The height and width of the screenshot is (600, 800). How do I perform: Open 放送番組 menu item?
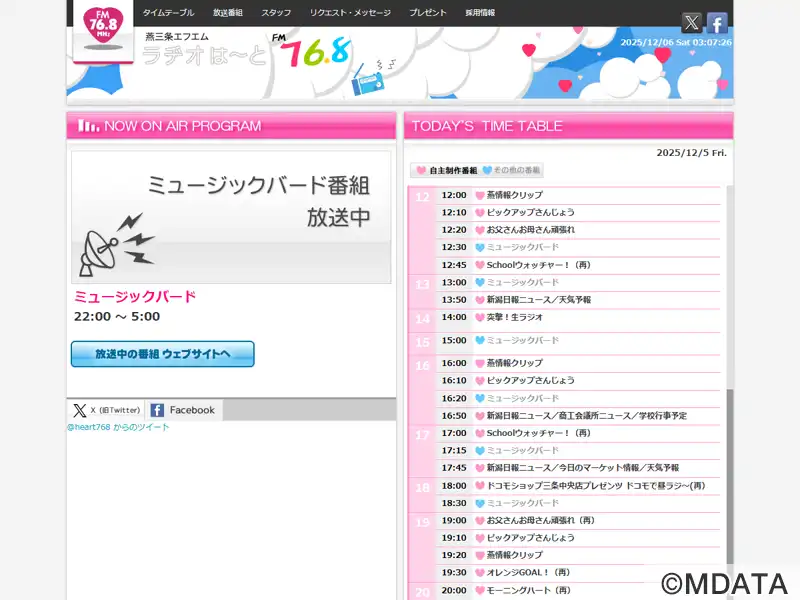tap(228, 13)
